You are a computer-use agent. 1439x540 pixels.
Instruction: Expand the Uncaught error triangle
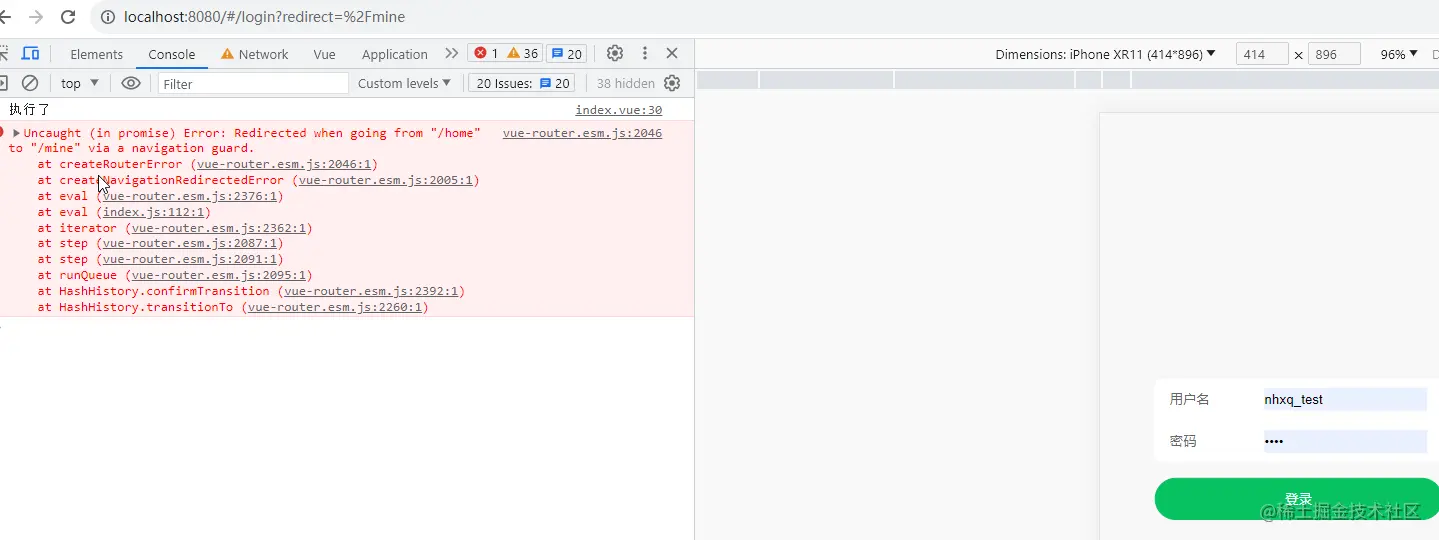click(16, 133)
